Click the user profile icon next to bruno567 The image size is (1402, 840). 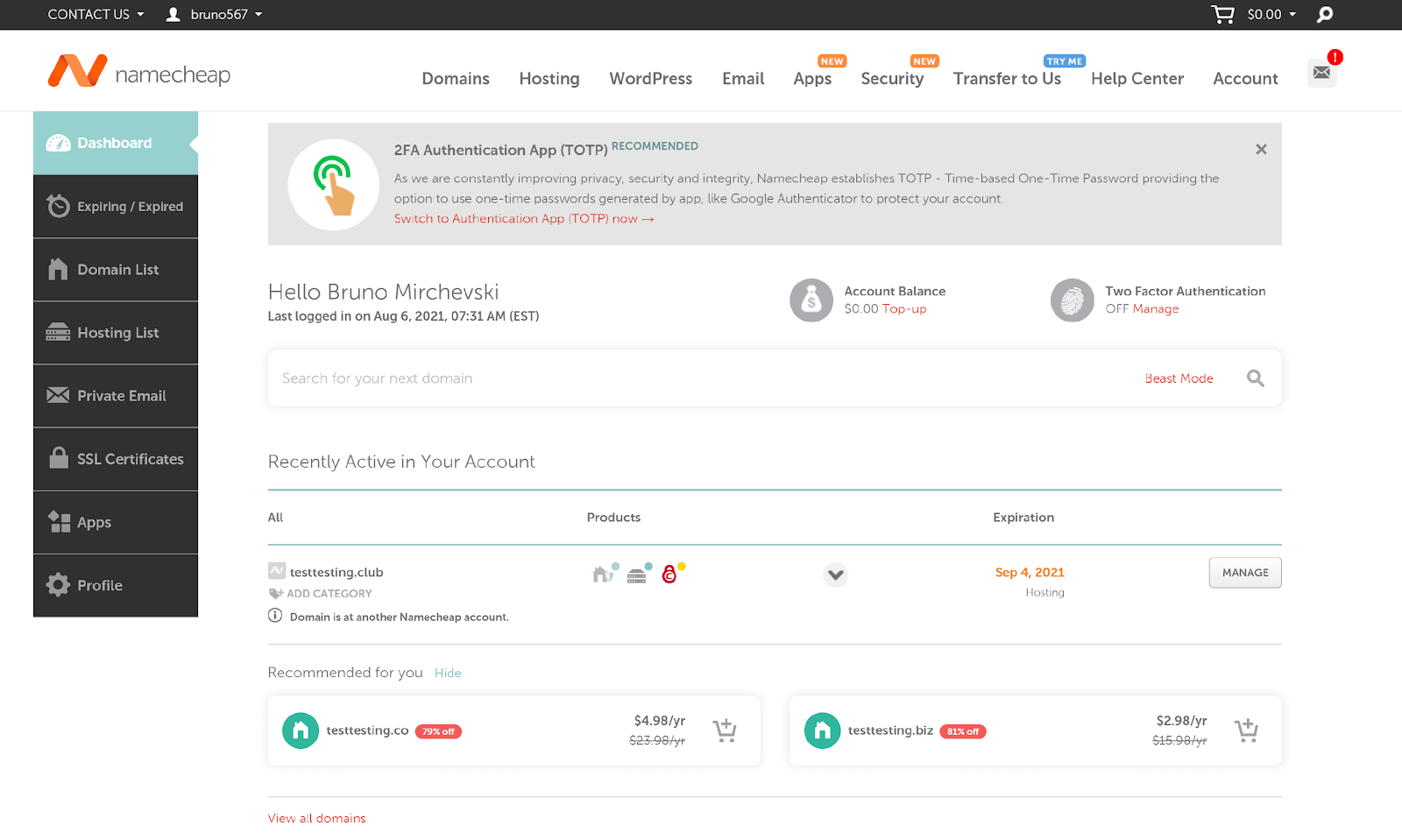pos(173,14)
